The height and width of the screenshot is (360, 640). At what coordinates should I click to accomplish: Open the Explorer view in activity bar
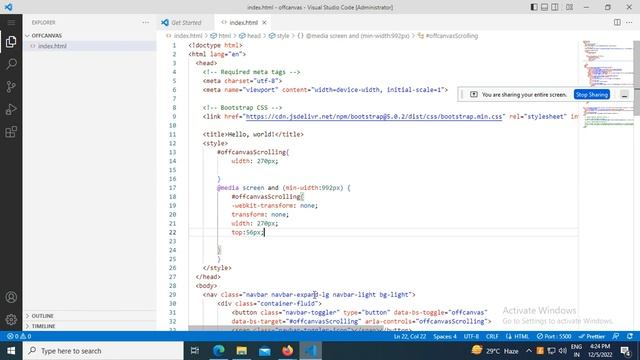11,42
